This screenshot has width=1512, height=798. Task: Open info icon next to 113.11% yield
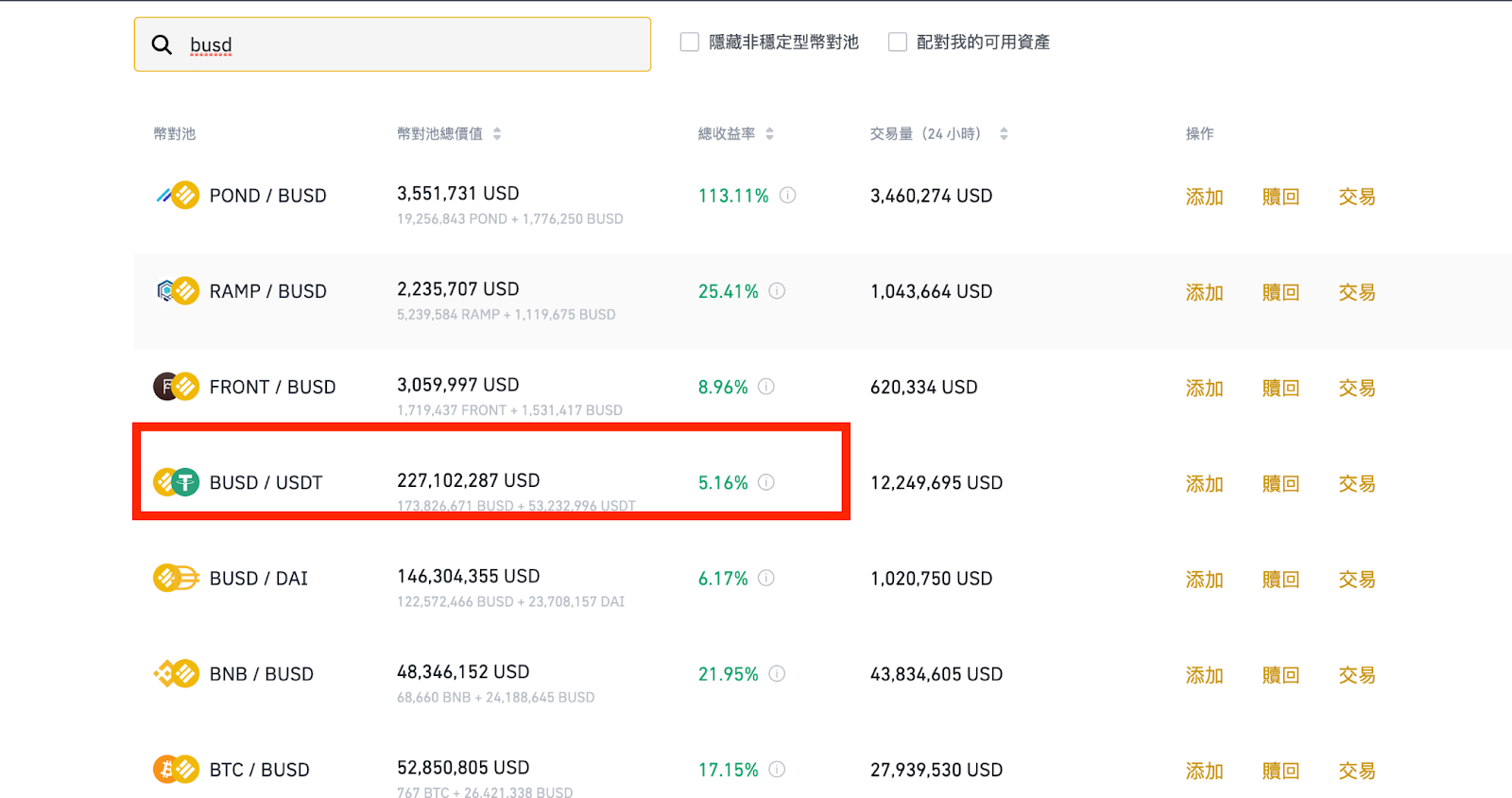[787, 195]
